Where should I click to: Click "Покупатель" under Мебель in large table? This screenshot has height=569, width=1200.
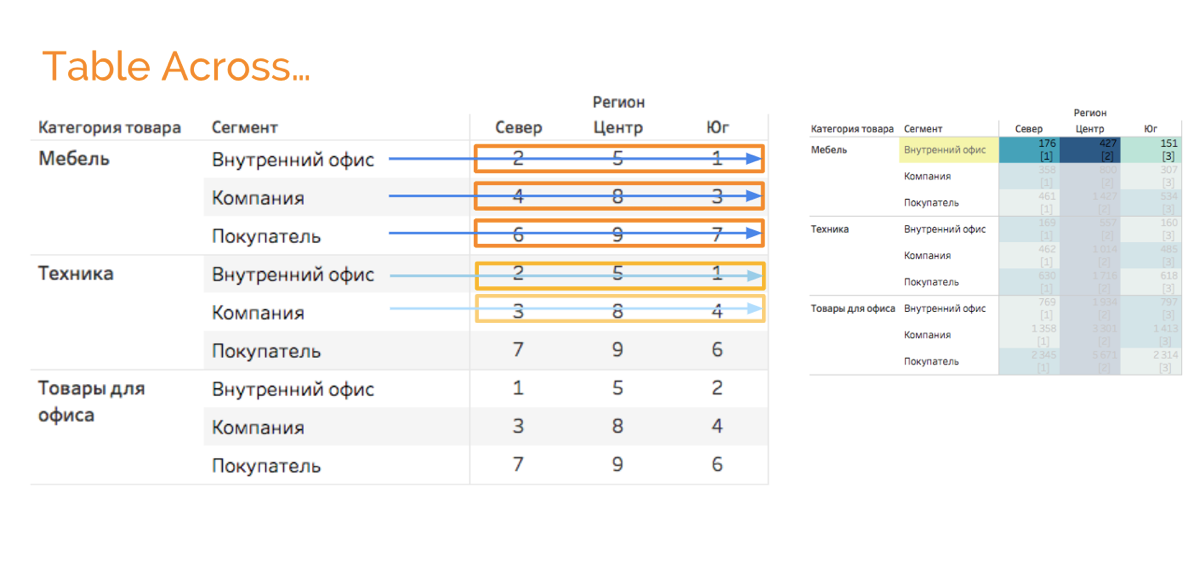point(266,236)
